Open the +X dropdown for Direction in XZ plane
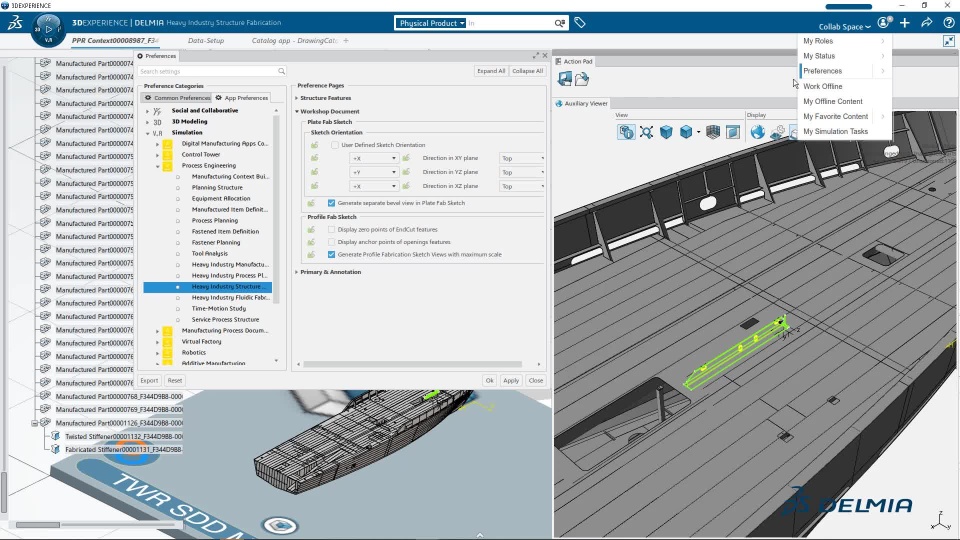This screenshot has width=960, height=540. (x=373, y=186)
